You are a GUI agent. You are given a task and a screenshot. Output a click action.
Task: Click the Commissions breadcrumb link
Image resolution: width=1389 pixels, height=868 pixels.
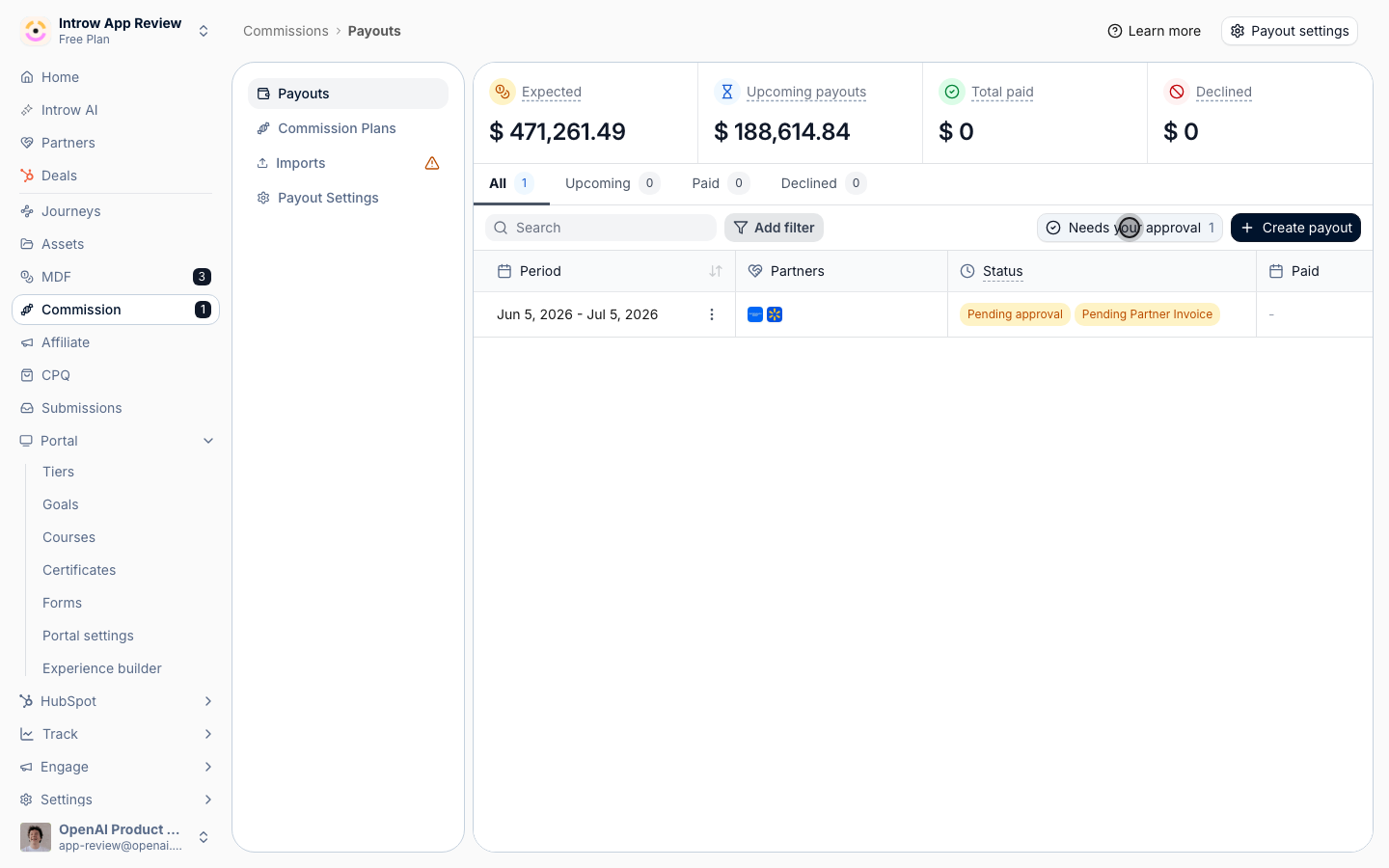pos(286,31)
